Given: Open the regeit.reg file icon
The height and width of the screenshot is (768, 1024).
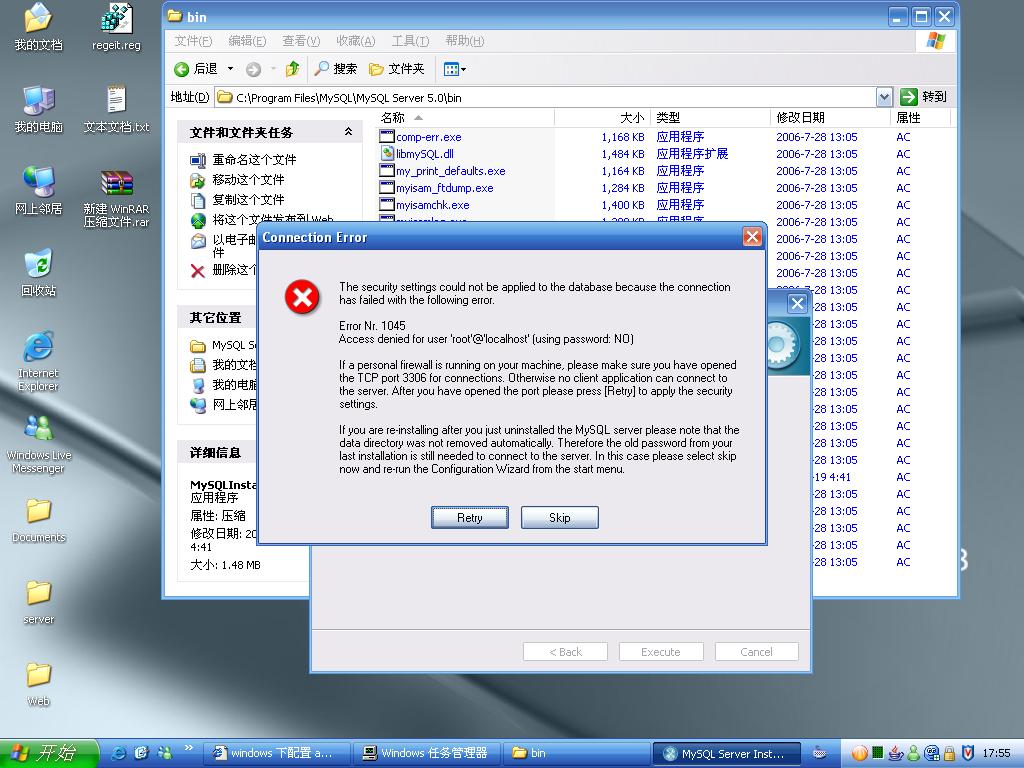Looking at the screenshot, I should click(x=116, y=27).
